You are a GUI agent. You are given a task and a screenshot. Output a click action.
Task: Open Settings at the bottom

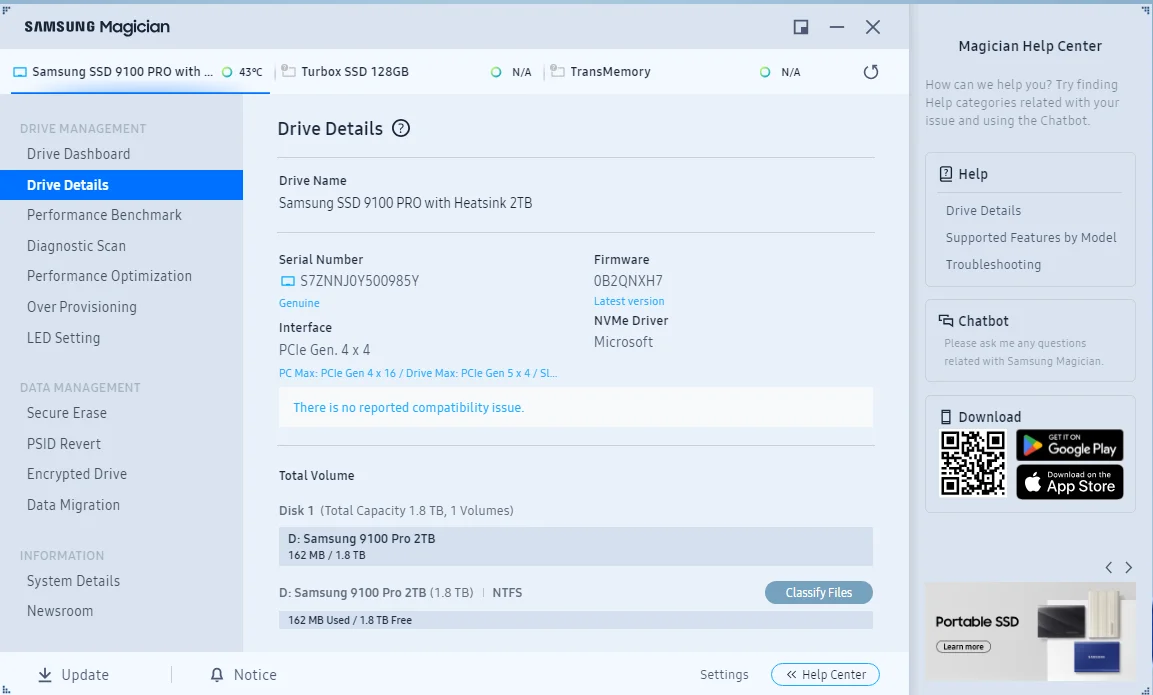click(724, 674)
